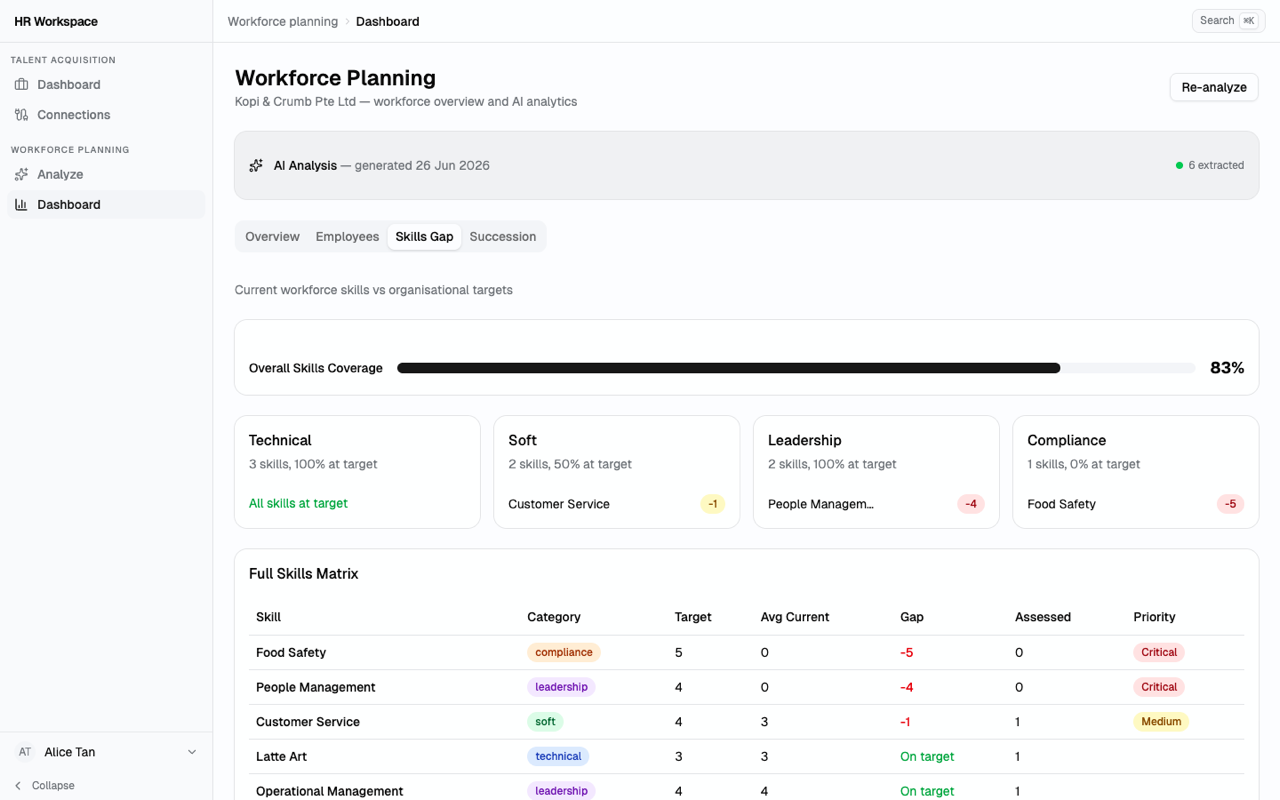1280x800 pixels.
Task: Click the '6 extracted' status text
Action: click(1216, 166)
